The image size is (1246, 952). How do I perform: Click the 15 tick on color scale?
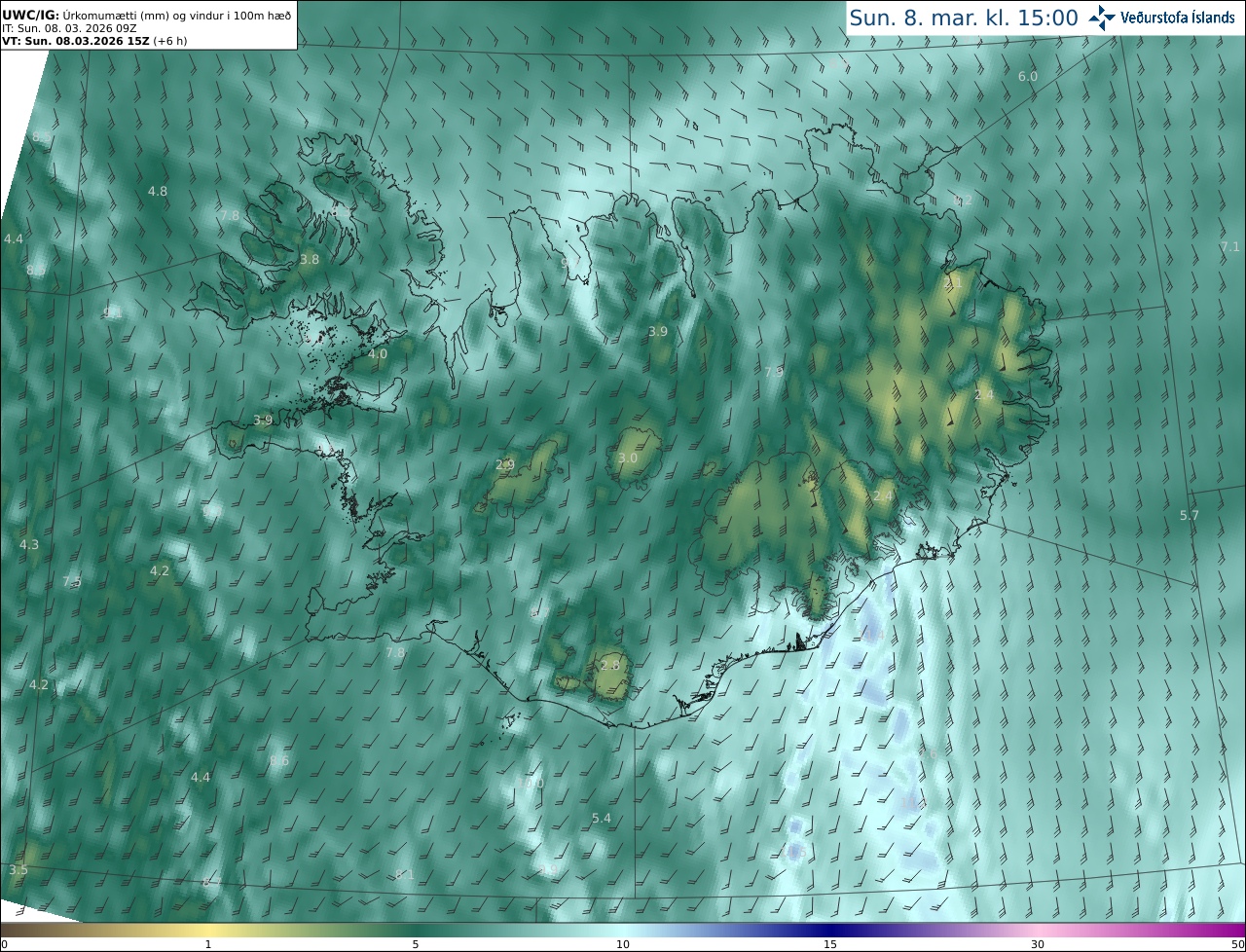[830, 944]
